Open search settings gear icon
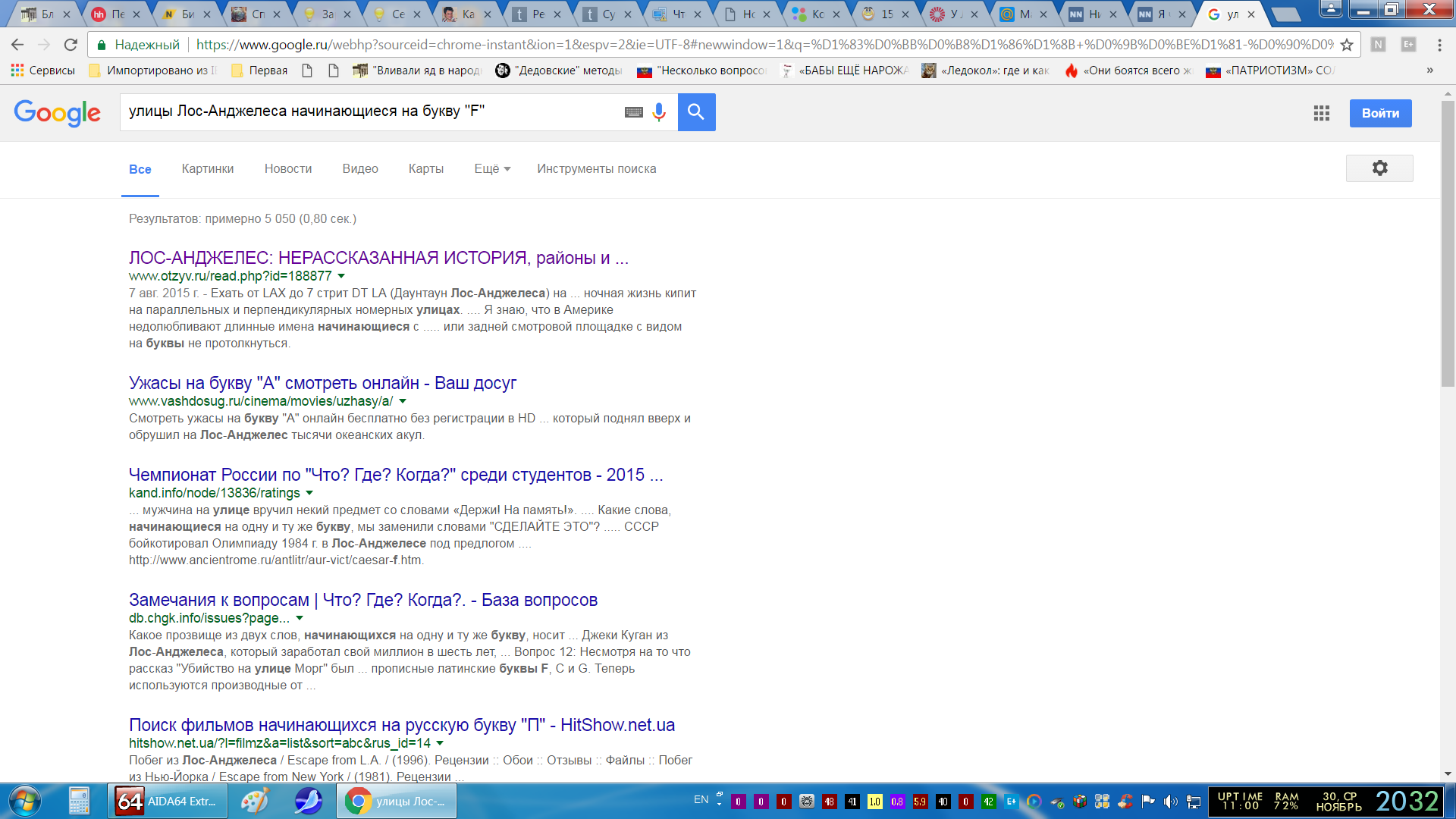This screenshot has width=1456, height=819. 1379,168
